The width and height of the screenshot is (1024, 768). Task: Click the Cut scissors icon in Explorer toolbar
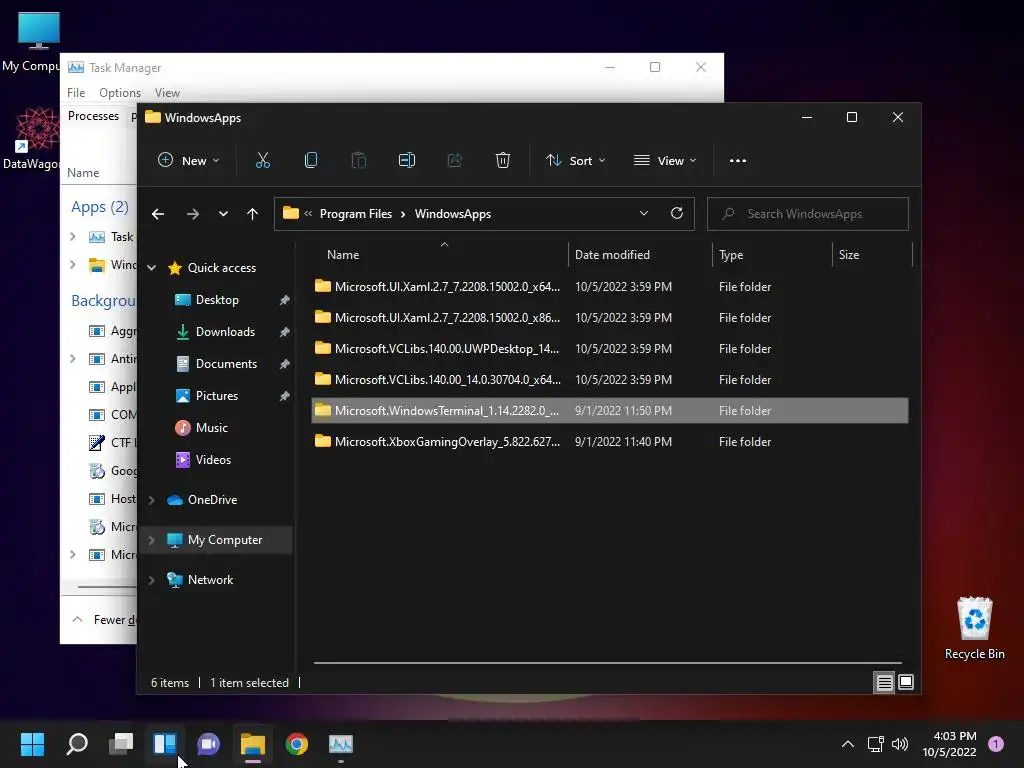[x=263, y=161]
